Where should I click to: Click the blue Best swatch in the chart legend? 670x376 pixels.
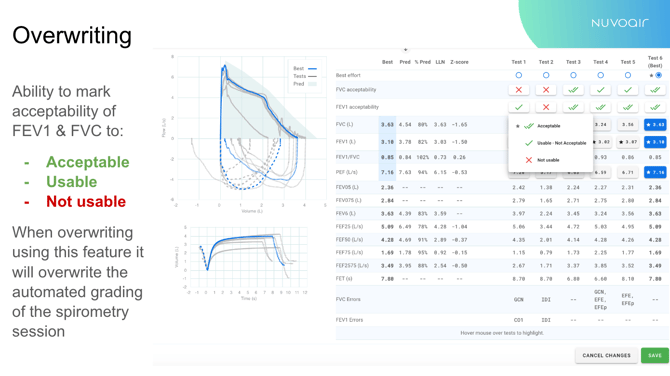[x=312, y=68]
